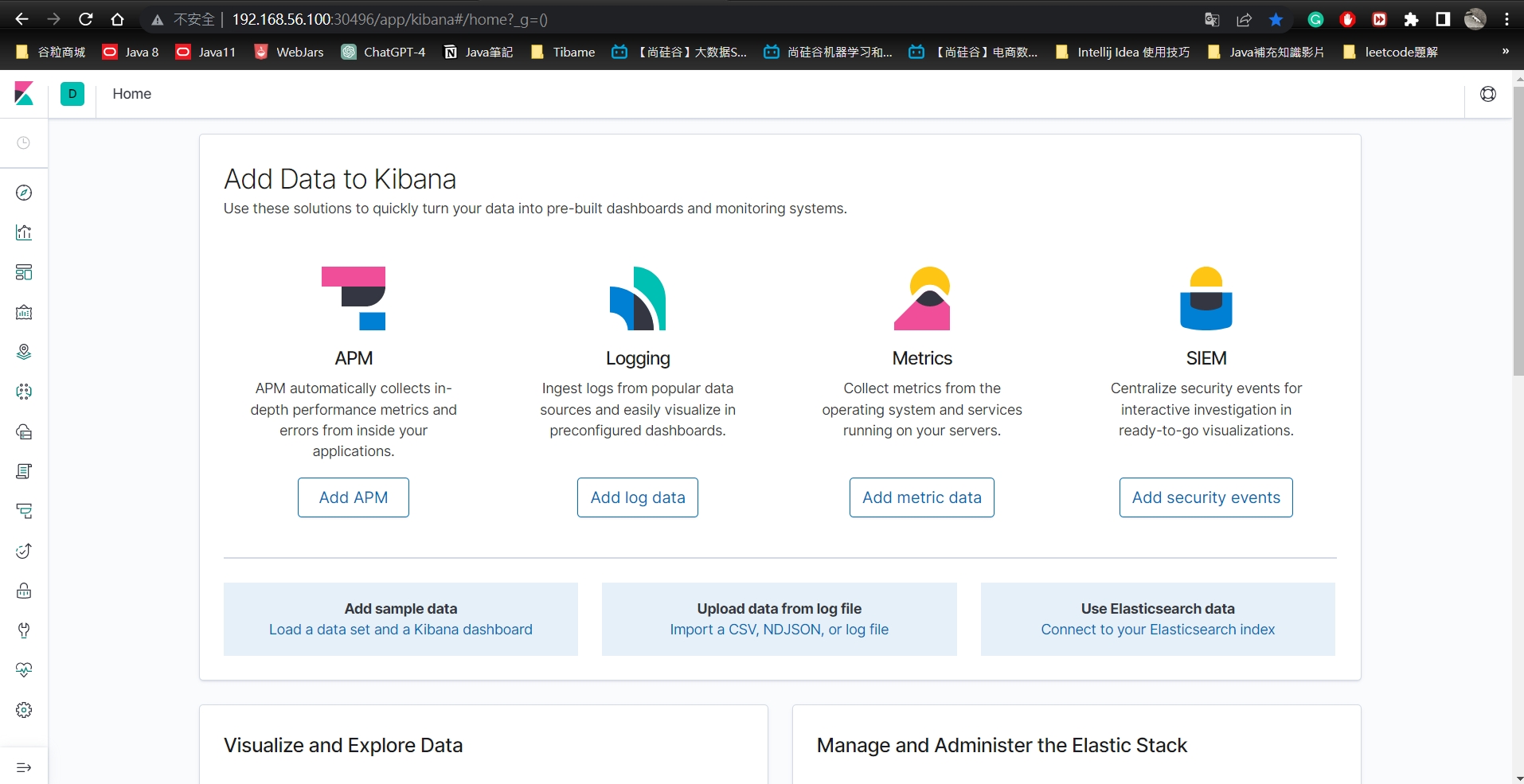Open the Management gear icon
1524x784 pixels.
24,710
